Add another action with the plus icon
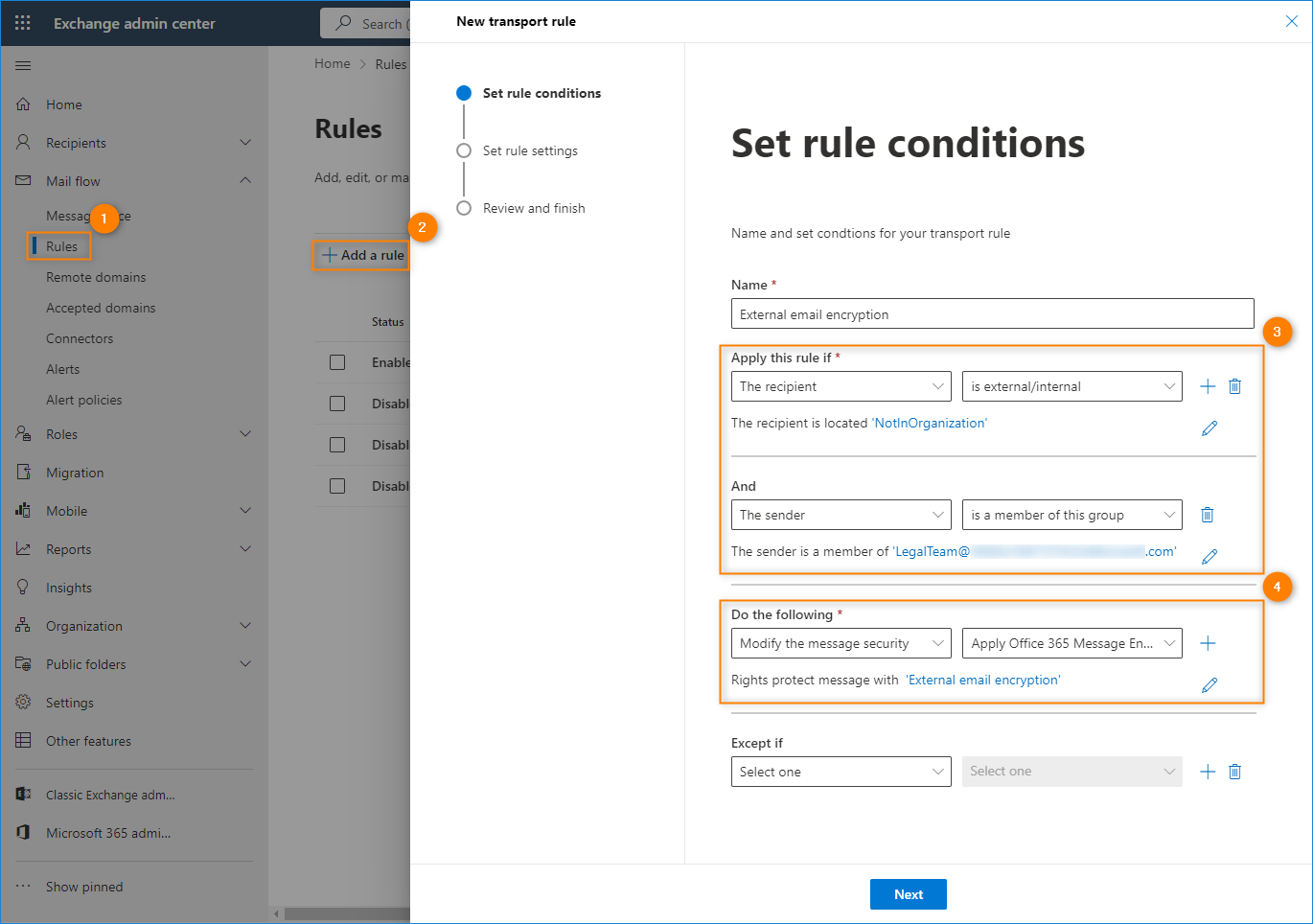The height and width of the screenshot is (924, 1313). pos(1208,643)
